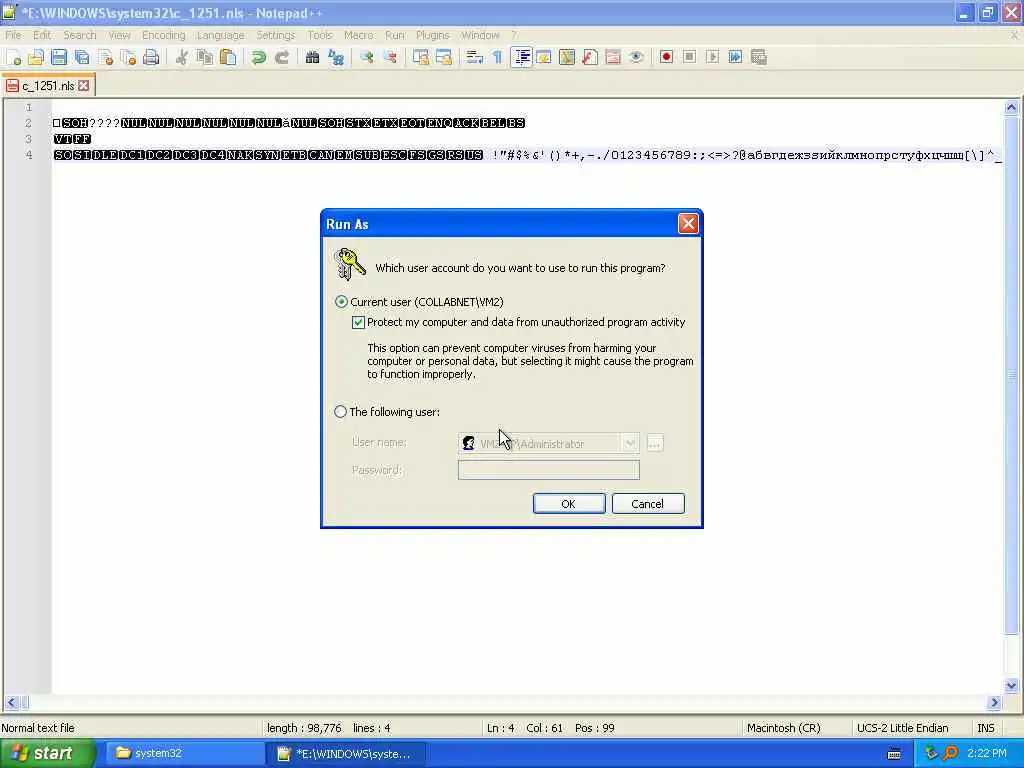
Task: Click the INS status bar indicator
Action: click(985, 728)
